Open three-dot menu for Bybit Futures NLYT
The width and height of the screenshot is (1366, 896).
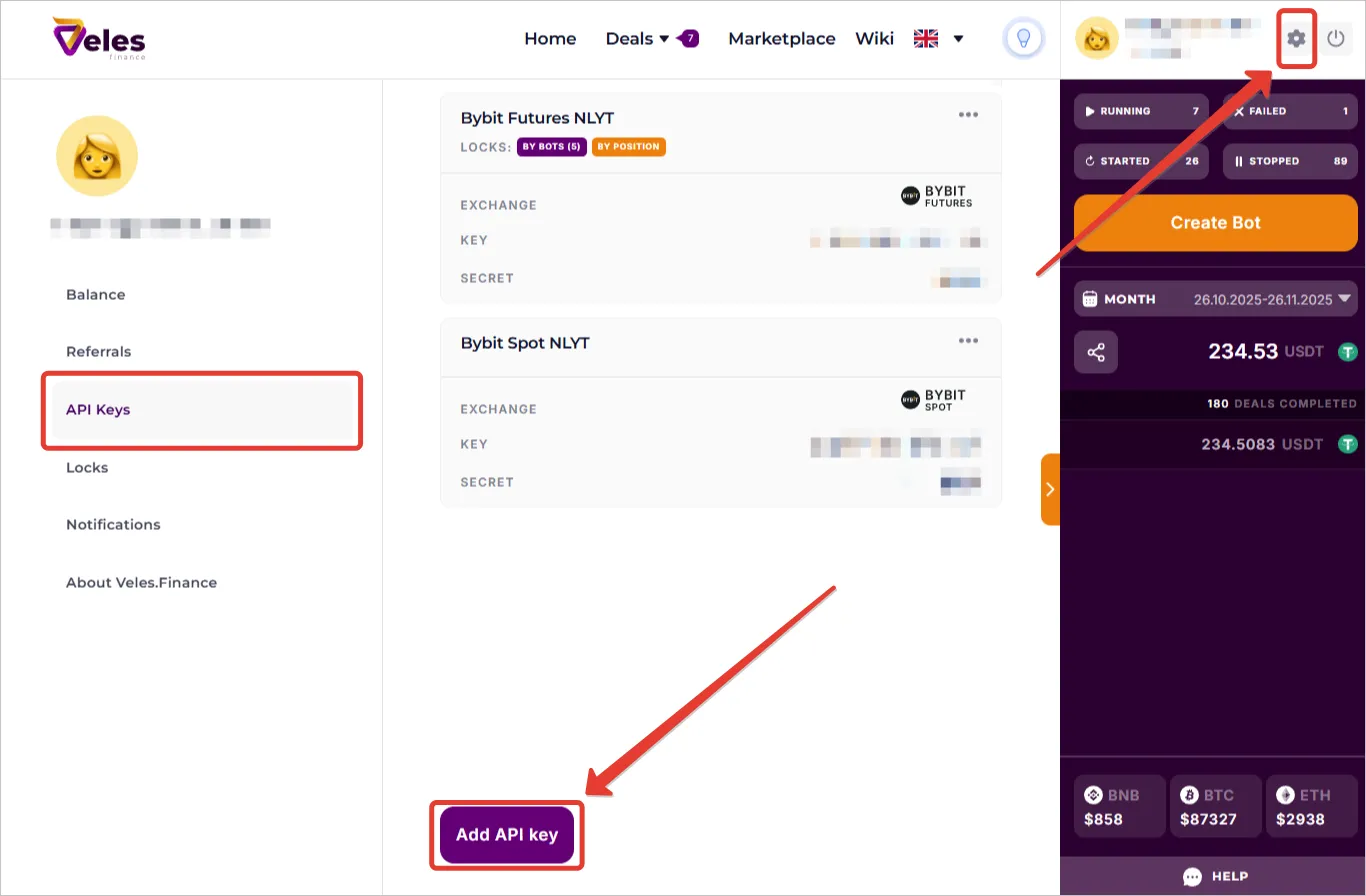968,115
